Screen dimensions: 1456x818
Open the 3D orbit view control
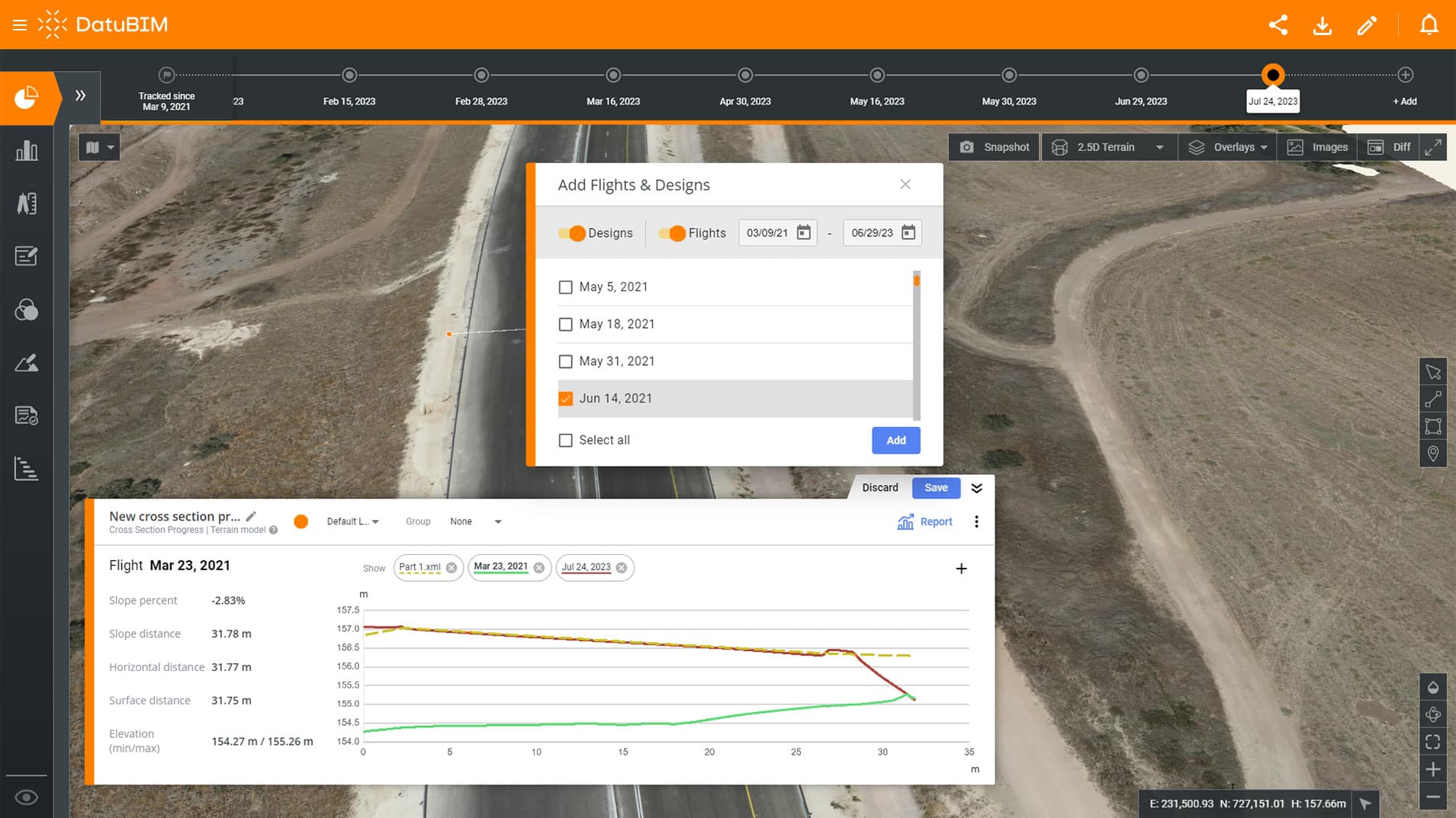[1433, 715]
